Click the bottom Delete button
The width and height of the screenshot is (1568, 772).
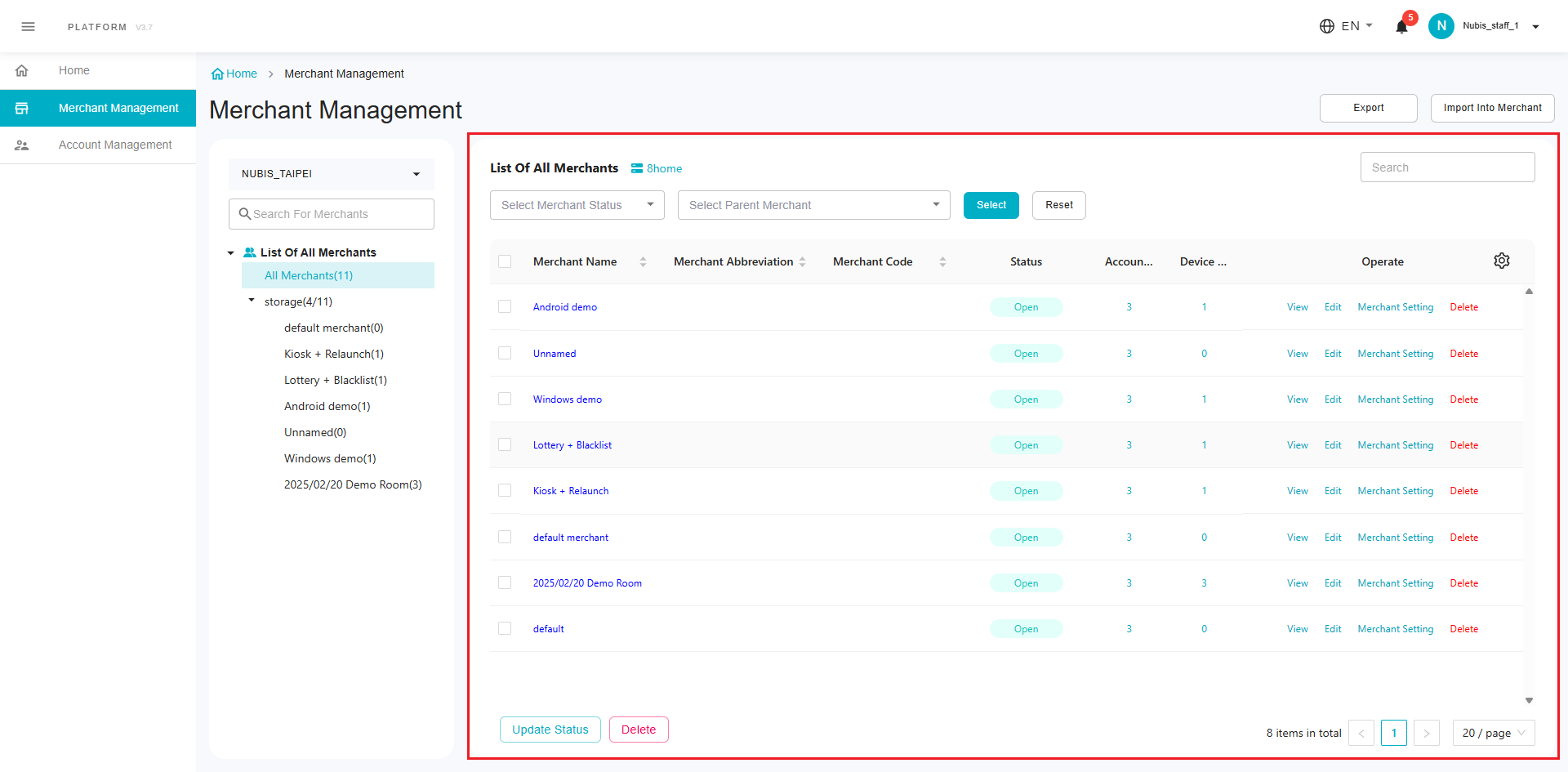pyautogui.click(x=639, y=730)
